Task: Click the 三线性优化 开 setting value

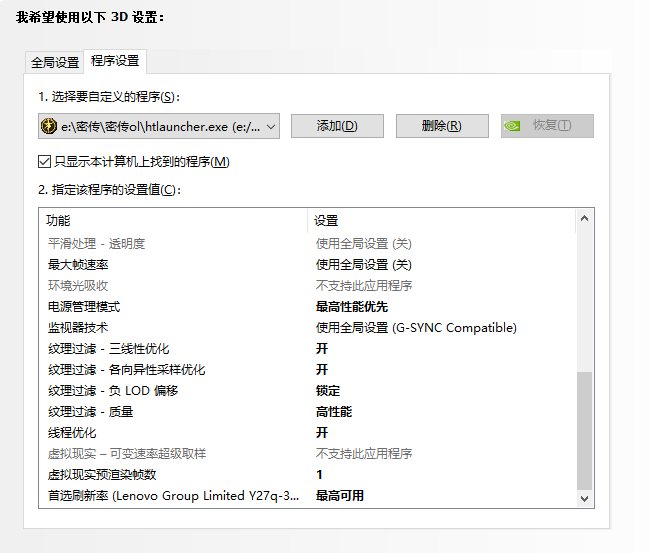Action: [322, 349]
